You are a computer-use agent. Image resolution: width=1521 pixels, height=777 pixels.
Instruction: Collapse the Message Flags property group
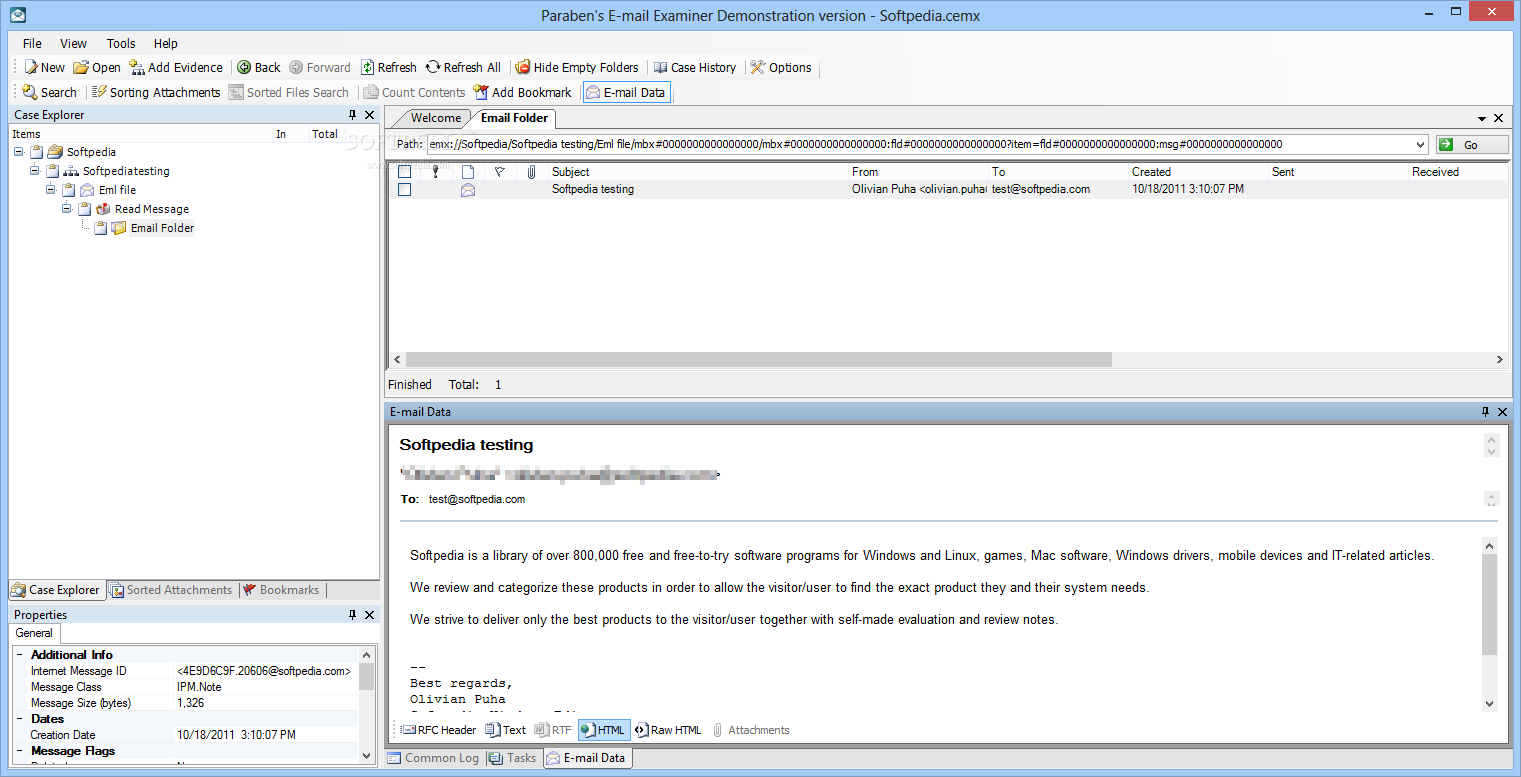19,751
